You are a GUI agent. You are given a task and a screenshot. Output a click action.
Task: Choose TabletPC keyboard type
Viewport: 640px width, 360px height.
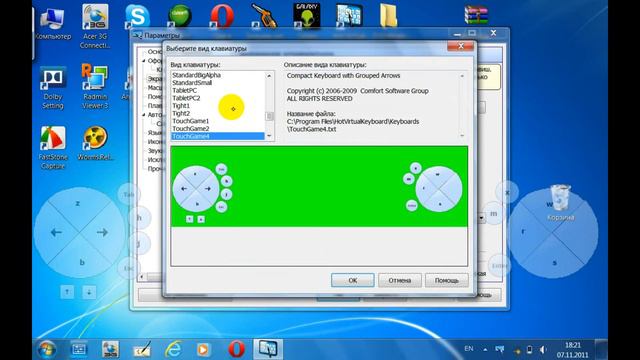[218, 90]
